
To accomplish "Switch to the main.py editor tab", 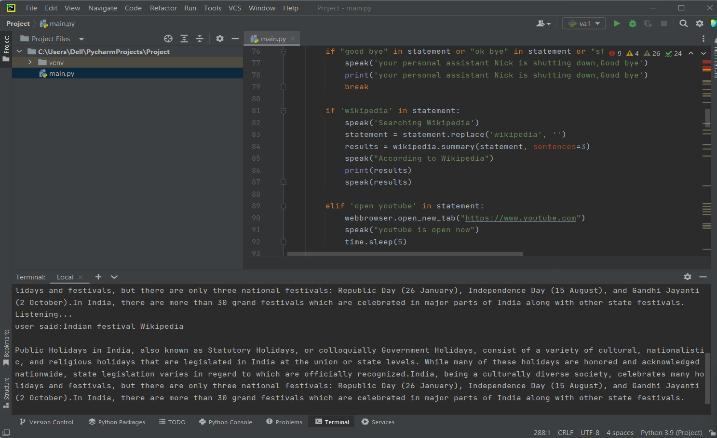I will click(x=271, y=39).
